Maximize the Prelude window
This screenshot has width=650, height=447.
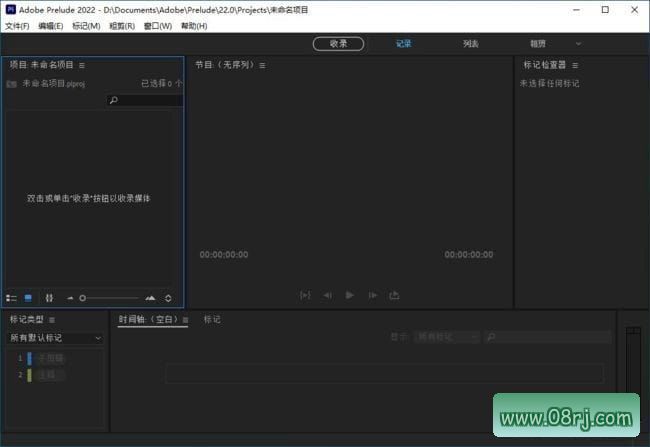605,10
